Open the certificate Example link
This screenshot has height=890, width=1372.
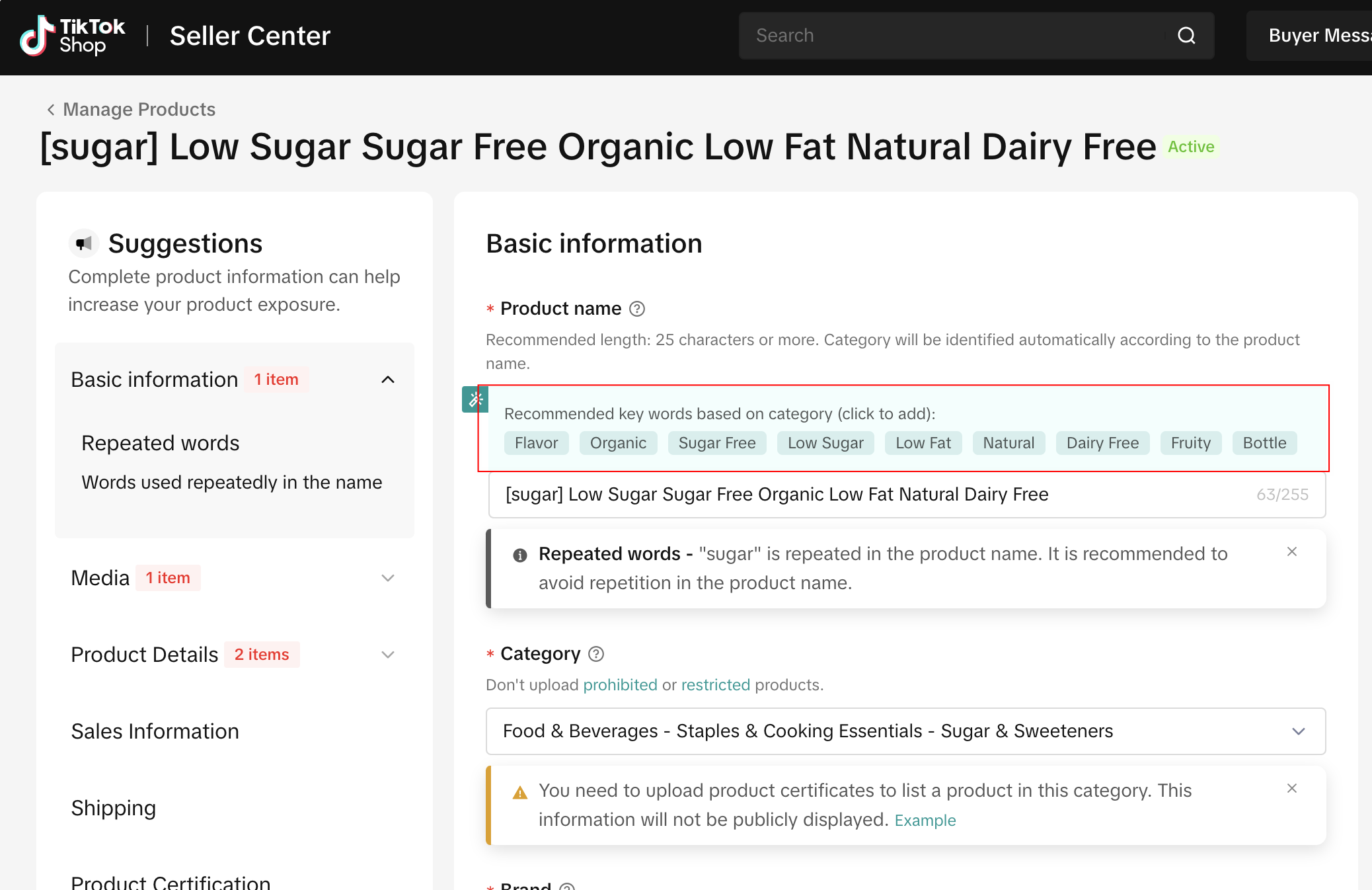click(x=925, y=821)
